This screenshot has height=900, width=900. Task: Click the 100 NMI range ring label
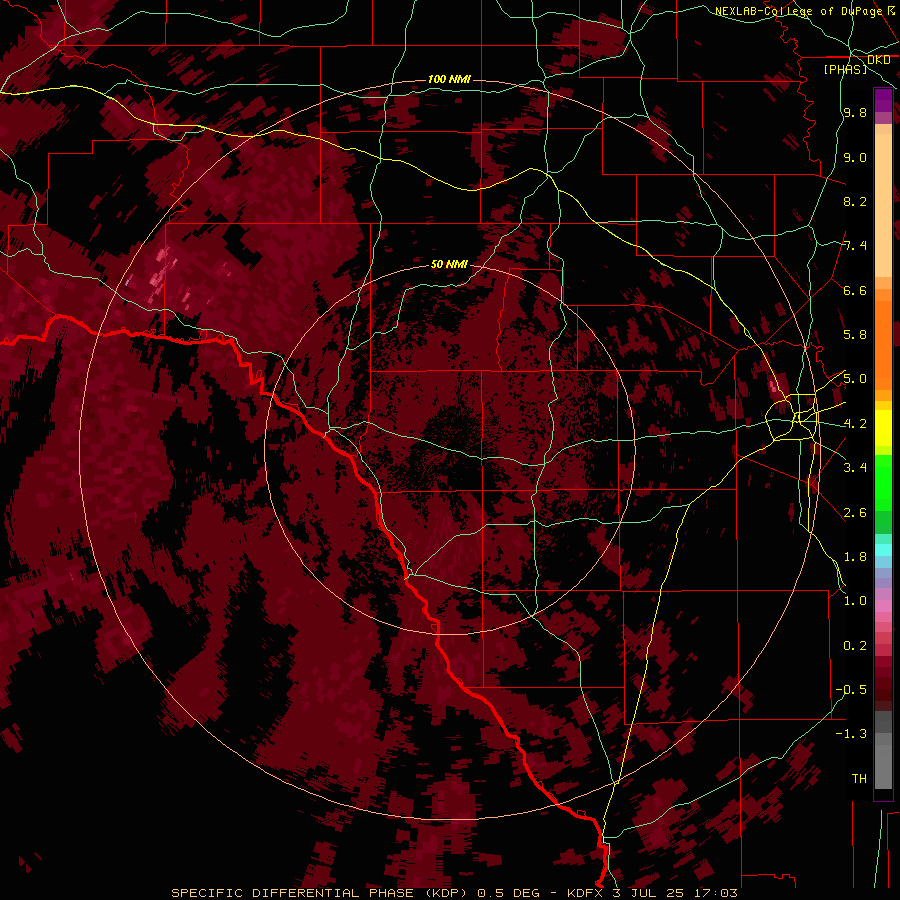click(x=449, y=79)
